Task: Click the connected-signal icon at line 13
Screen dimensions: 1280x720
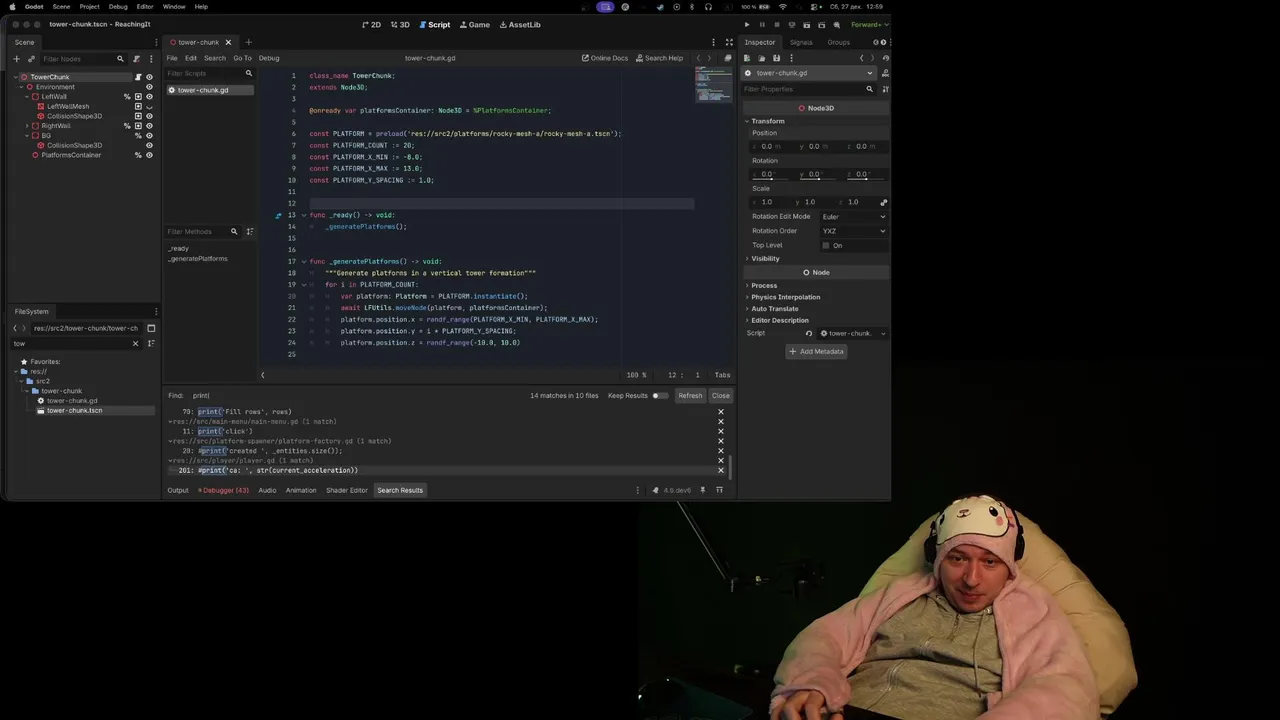Action: coord(279,215)
